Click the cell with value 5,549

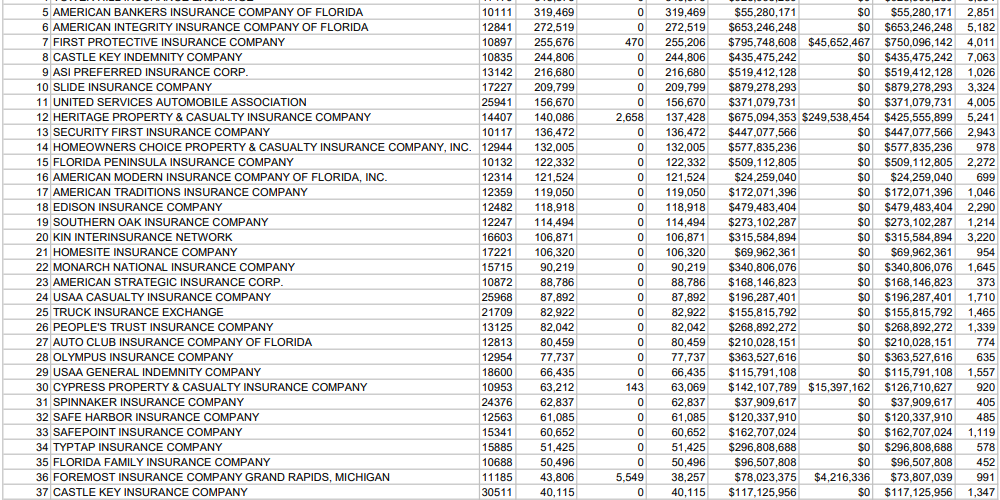point(629,477)
